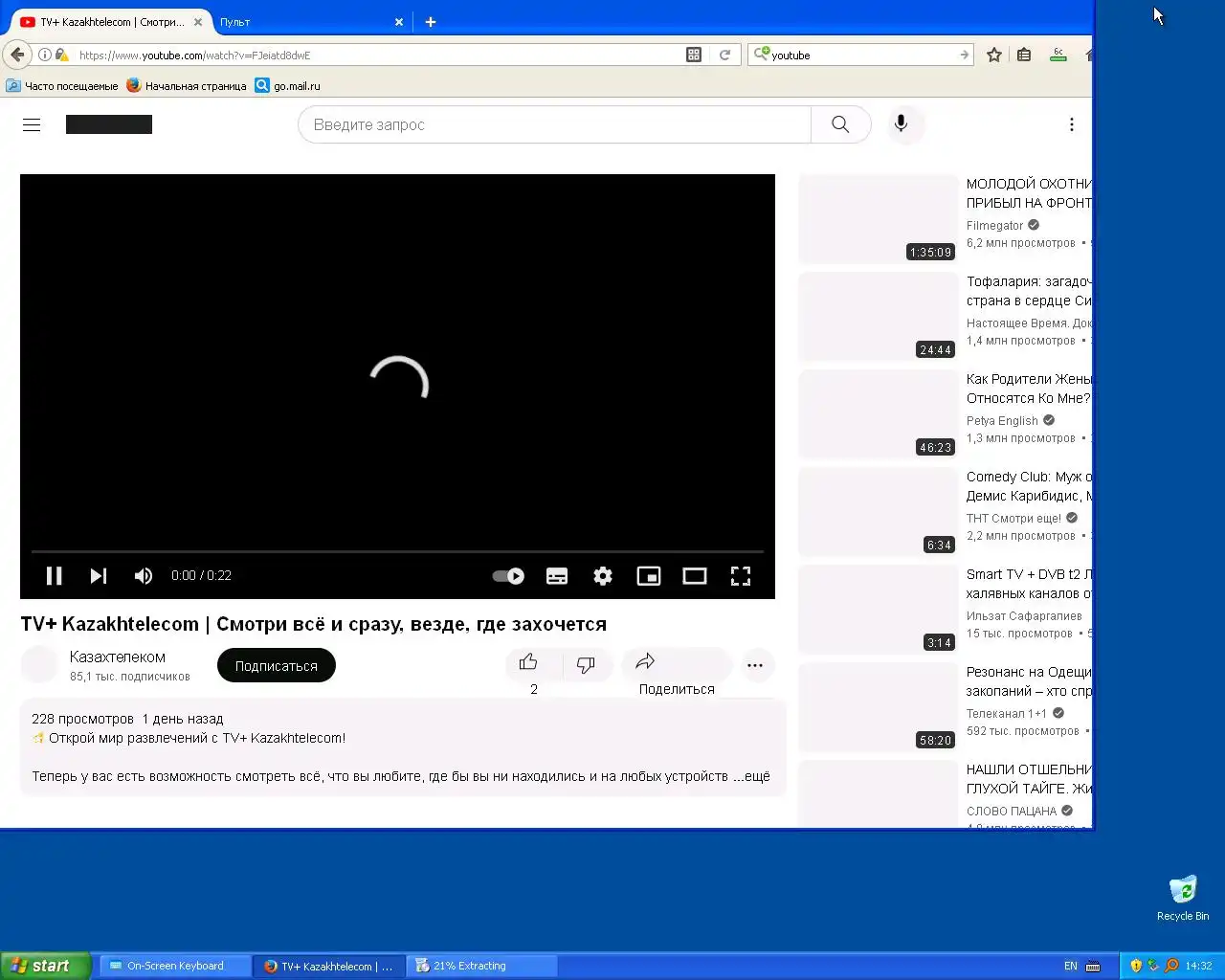Submit browser search with arrow button
The image size is (1225, 980).
[964, 56]
